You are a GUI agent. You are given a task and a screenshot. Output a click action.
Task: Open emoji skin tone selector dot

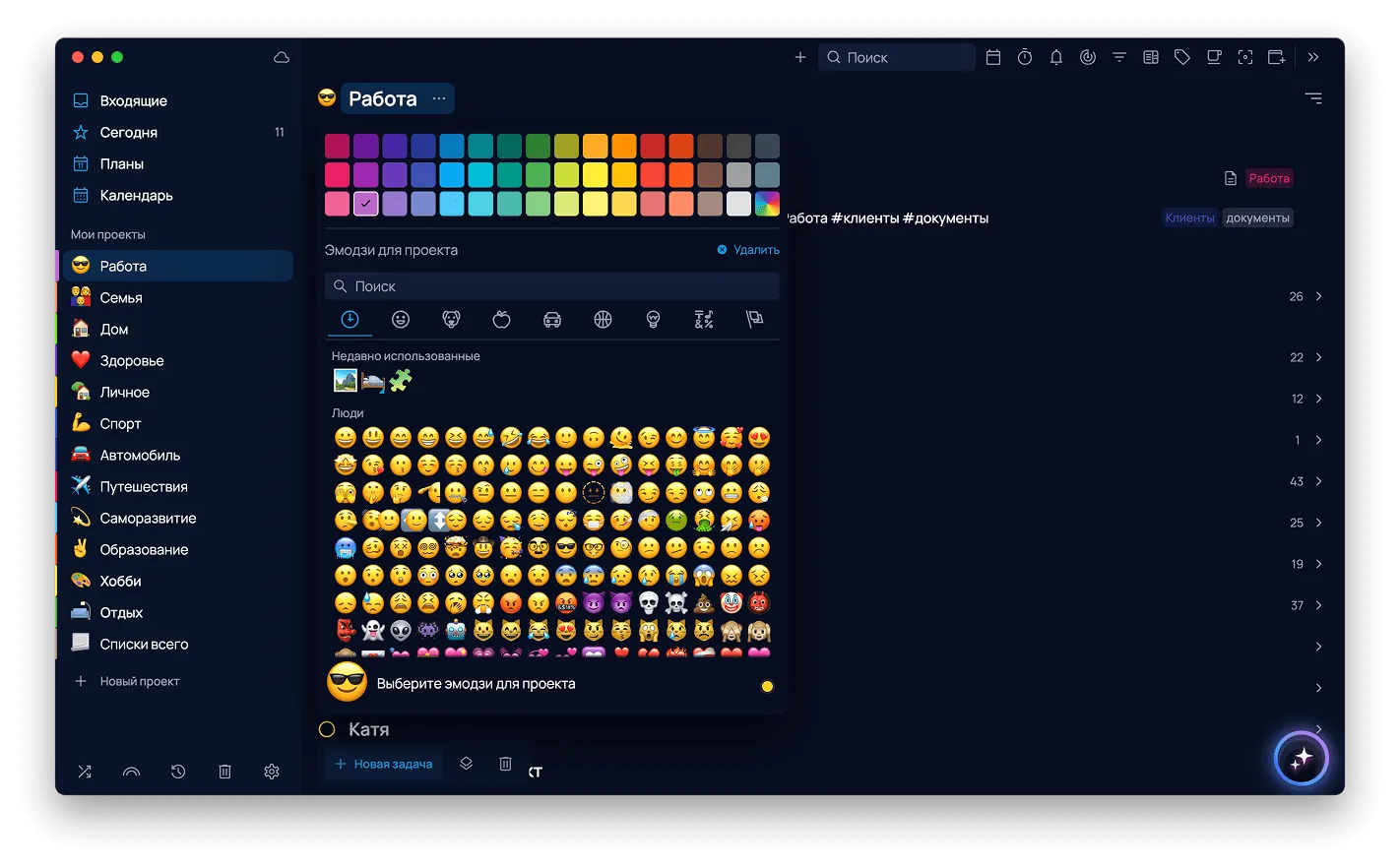(x=767, y=686)
